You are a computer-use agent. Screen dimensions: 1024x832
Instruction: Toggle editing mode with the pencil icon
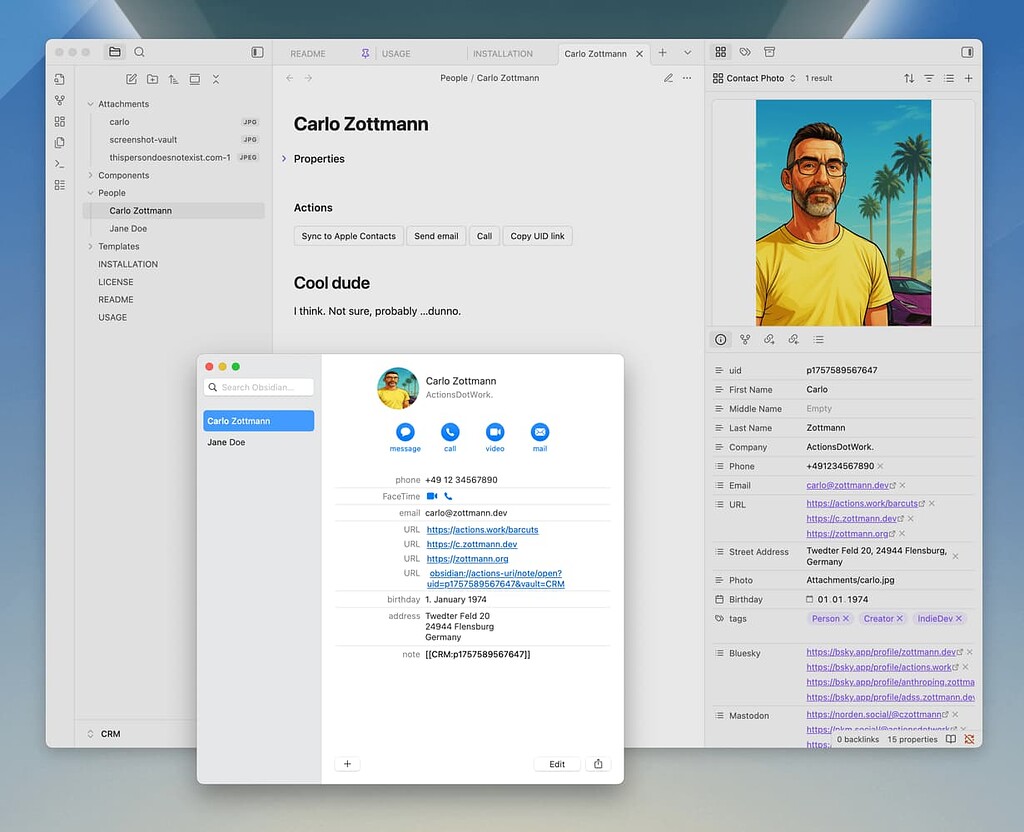pos(668,77)
